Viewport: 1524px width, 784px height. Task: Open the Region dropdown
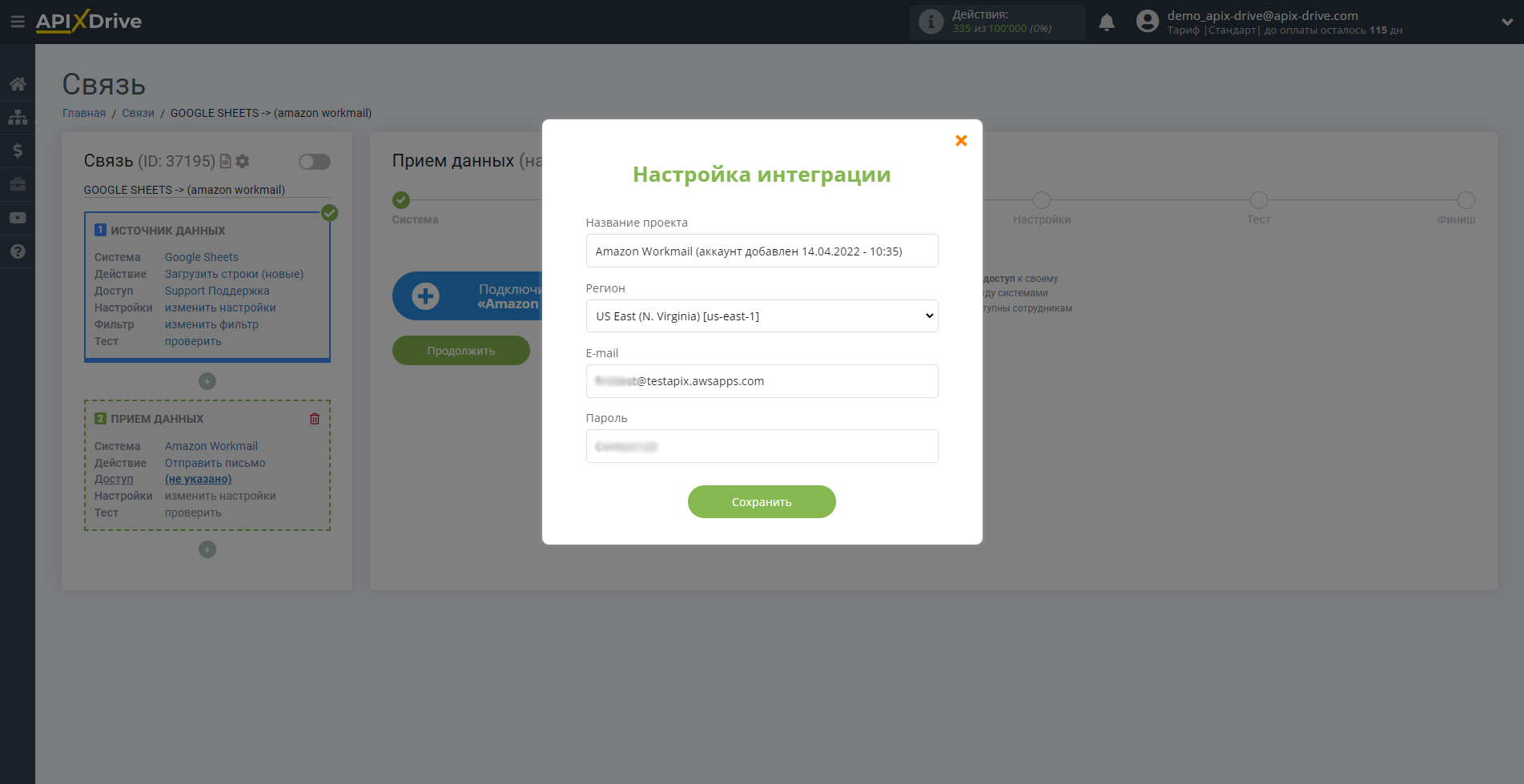[x=762, y=316]
